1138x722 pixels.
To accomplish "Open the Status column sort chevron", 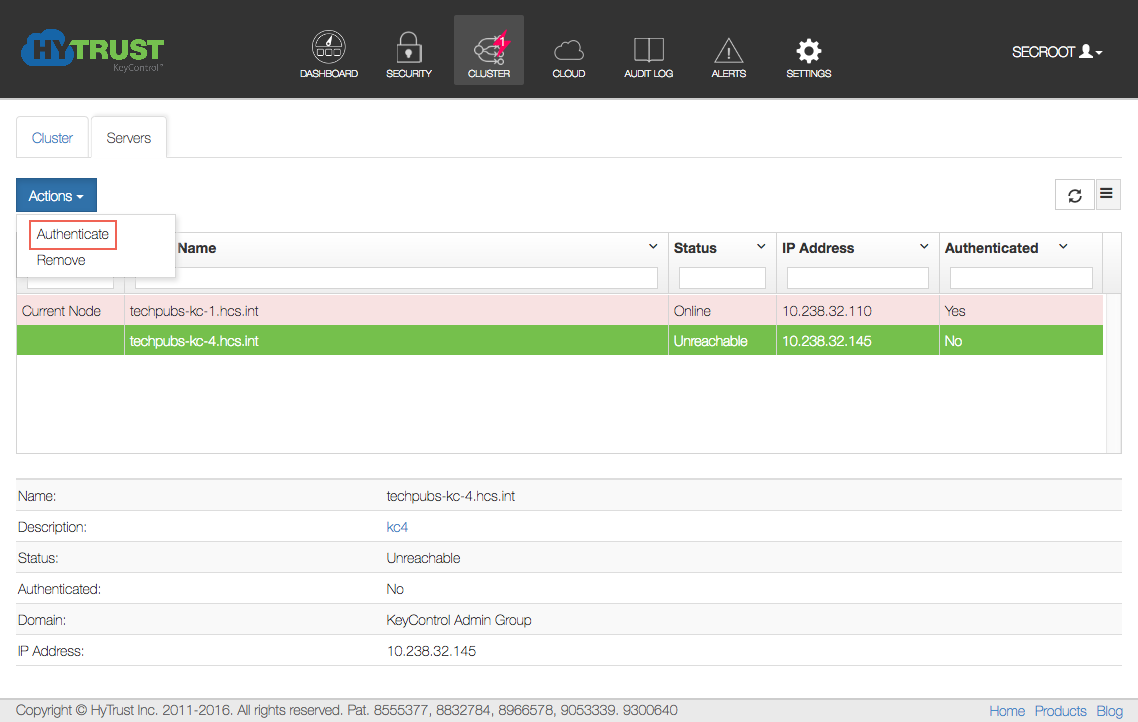I will tap(761, 247).
